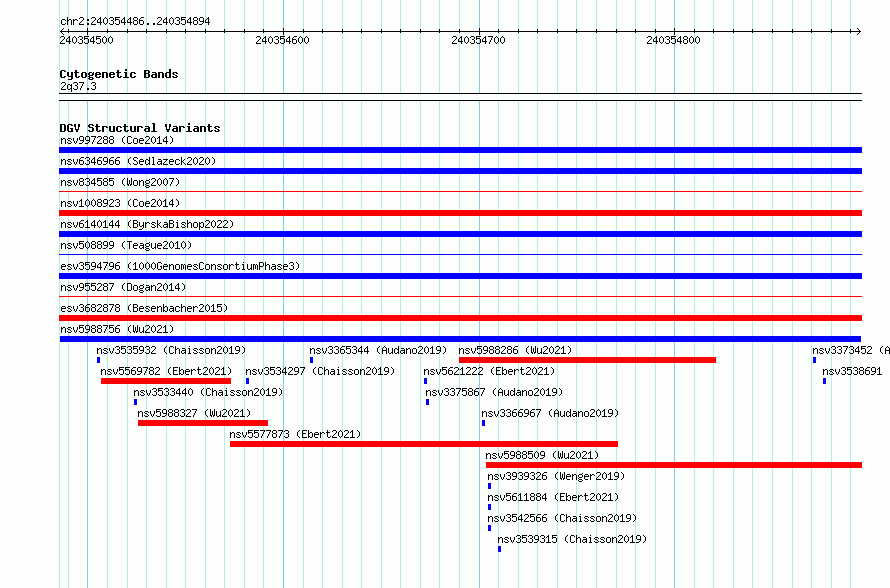Click ruler position 240354500
Image resolution: width=890 pixels, height=588 pixels.
pyautogui.click(x=86, y=40)
